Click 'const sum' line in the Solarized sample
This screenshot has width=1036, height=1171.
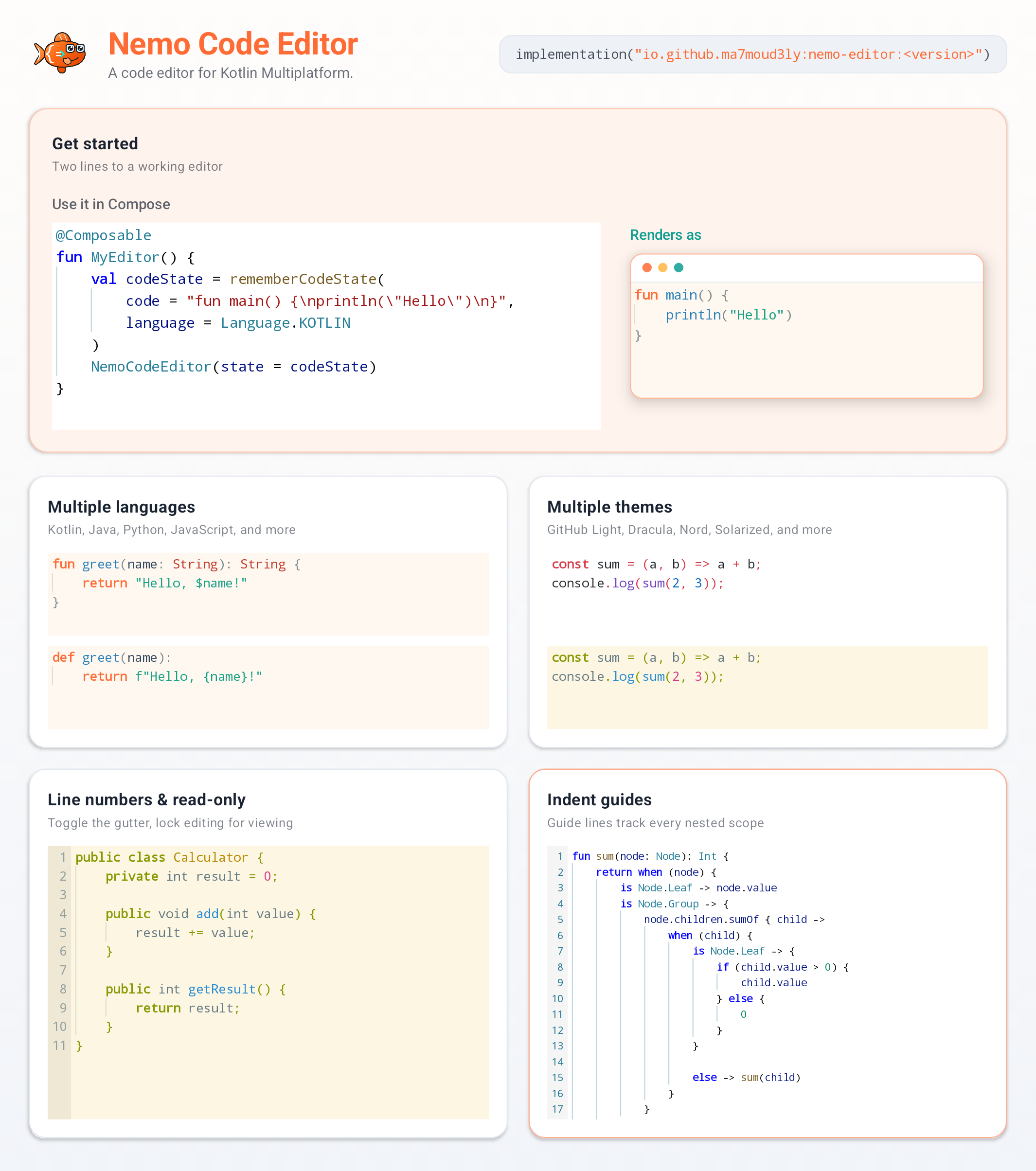(656, 657)
